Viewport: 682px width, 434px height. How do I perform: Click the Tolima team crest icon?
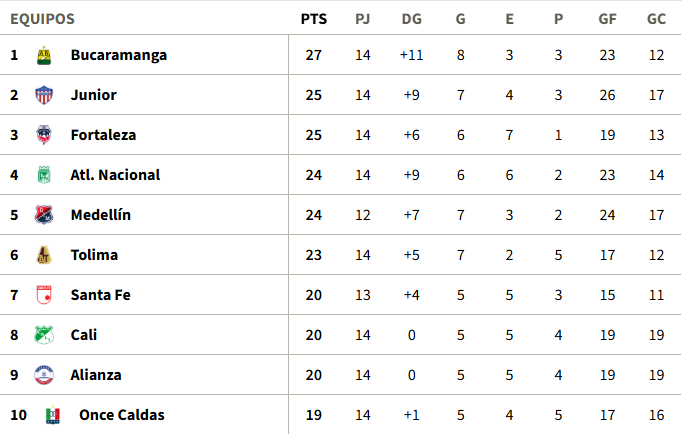(44, 255)
